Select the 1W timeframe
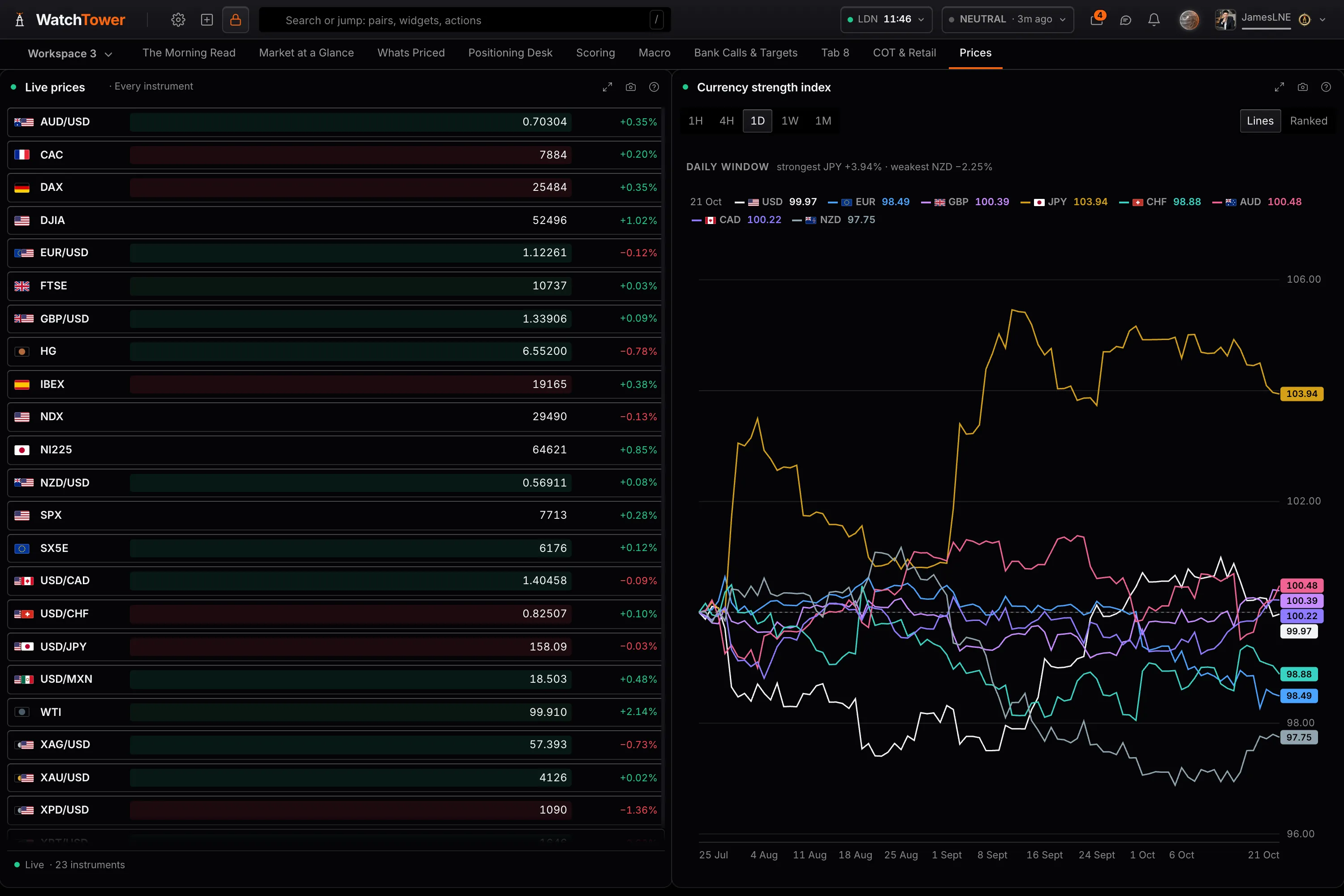Viewport: 1344px width, 896px height. pos(790,121)
